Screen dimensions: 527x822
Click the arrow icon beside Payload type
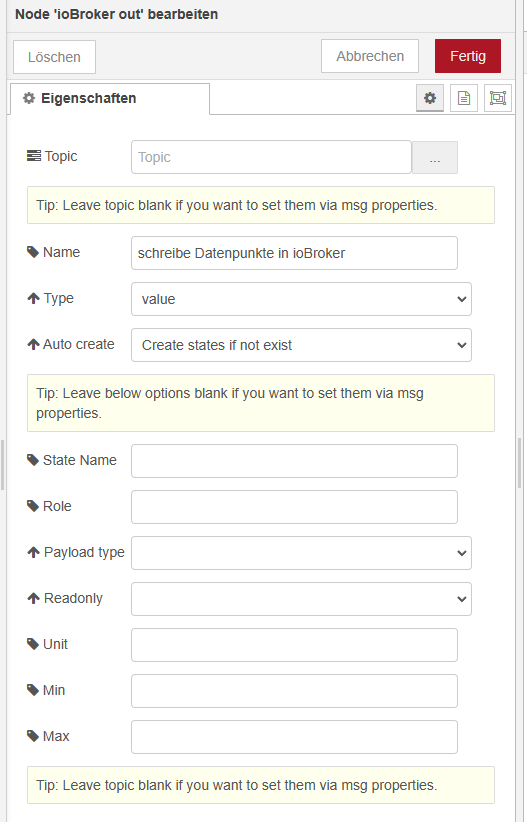coord(34,553)
